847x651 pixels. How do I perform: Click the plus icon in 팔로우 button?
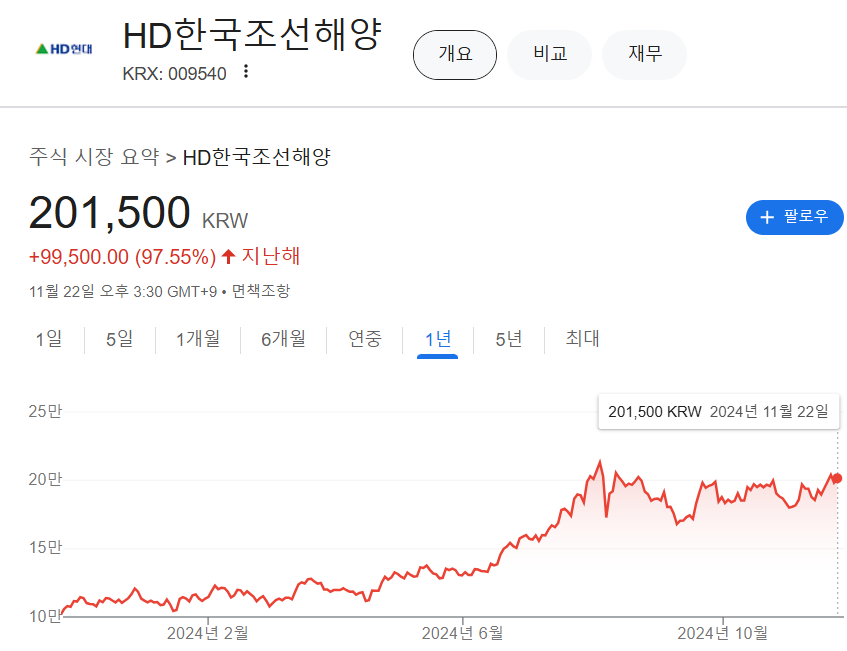768,217
